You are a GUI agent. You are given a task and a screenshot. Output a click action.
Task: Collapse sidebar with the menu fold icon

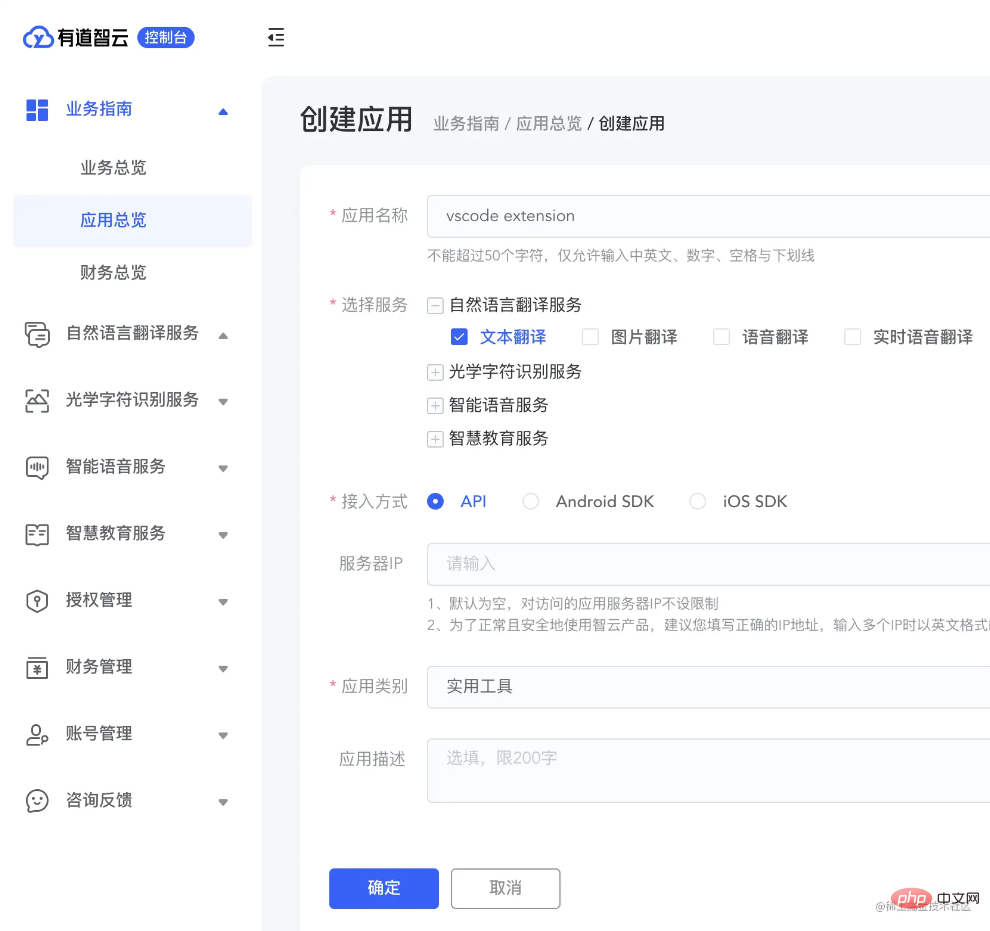pos(276,38)
